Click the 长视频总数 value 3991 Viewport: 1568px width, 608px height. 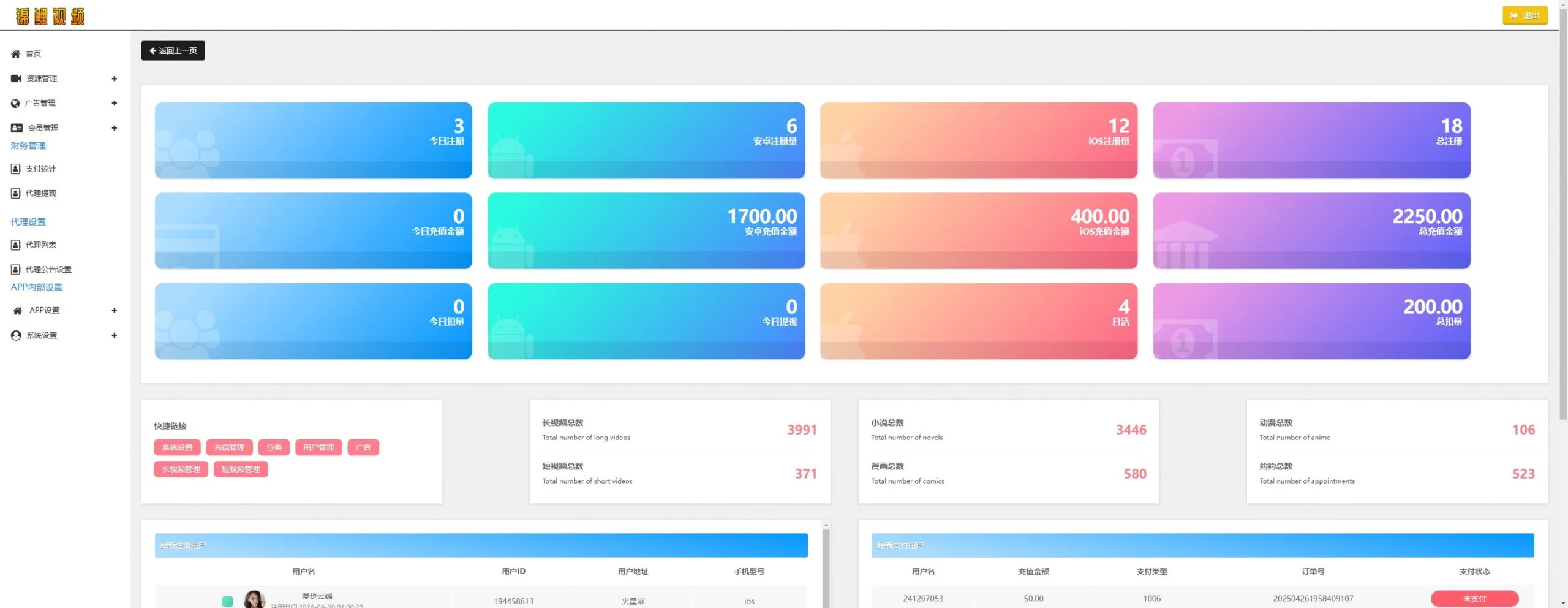tap(802, 430)
